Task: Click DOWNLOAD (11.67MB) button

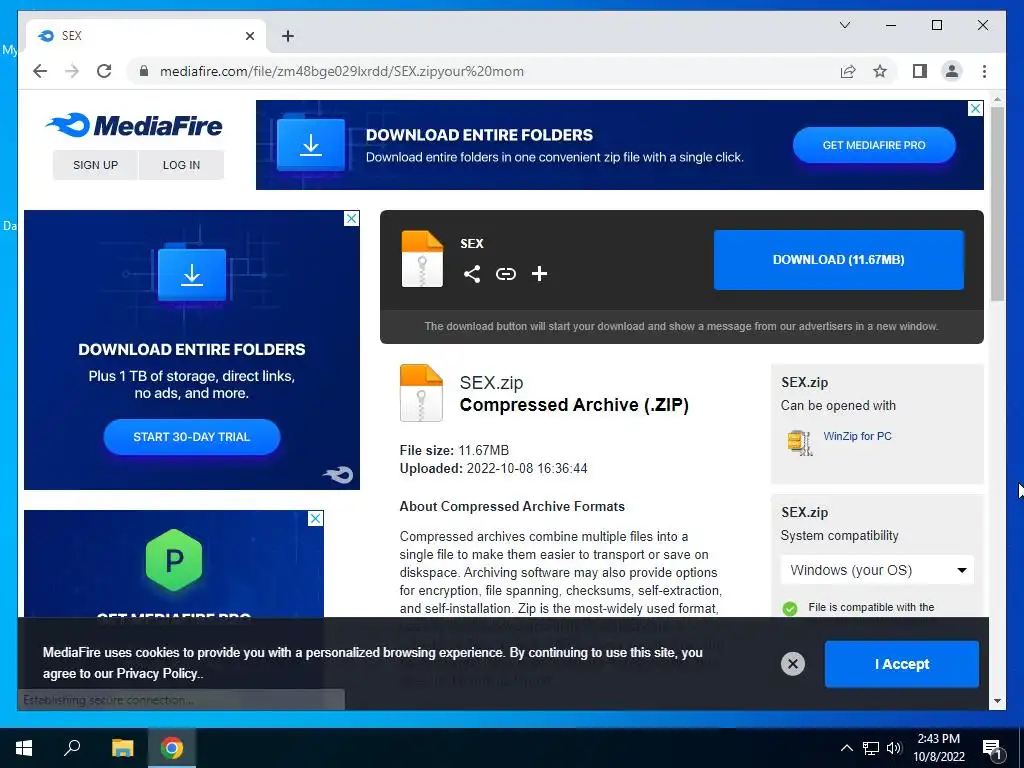Action: 839,260
